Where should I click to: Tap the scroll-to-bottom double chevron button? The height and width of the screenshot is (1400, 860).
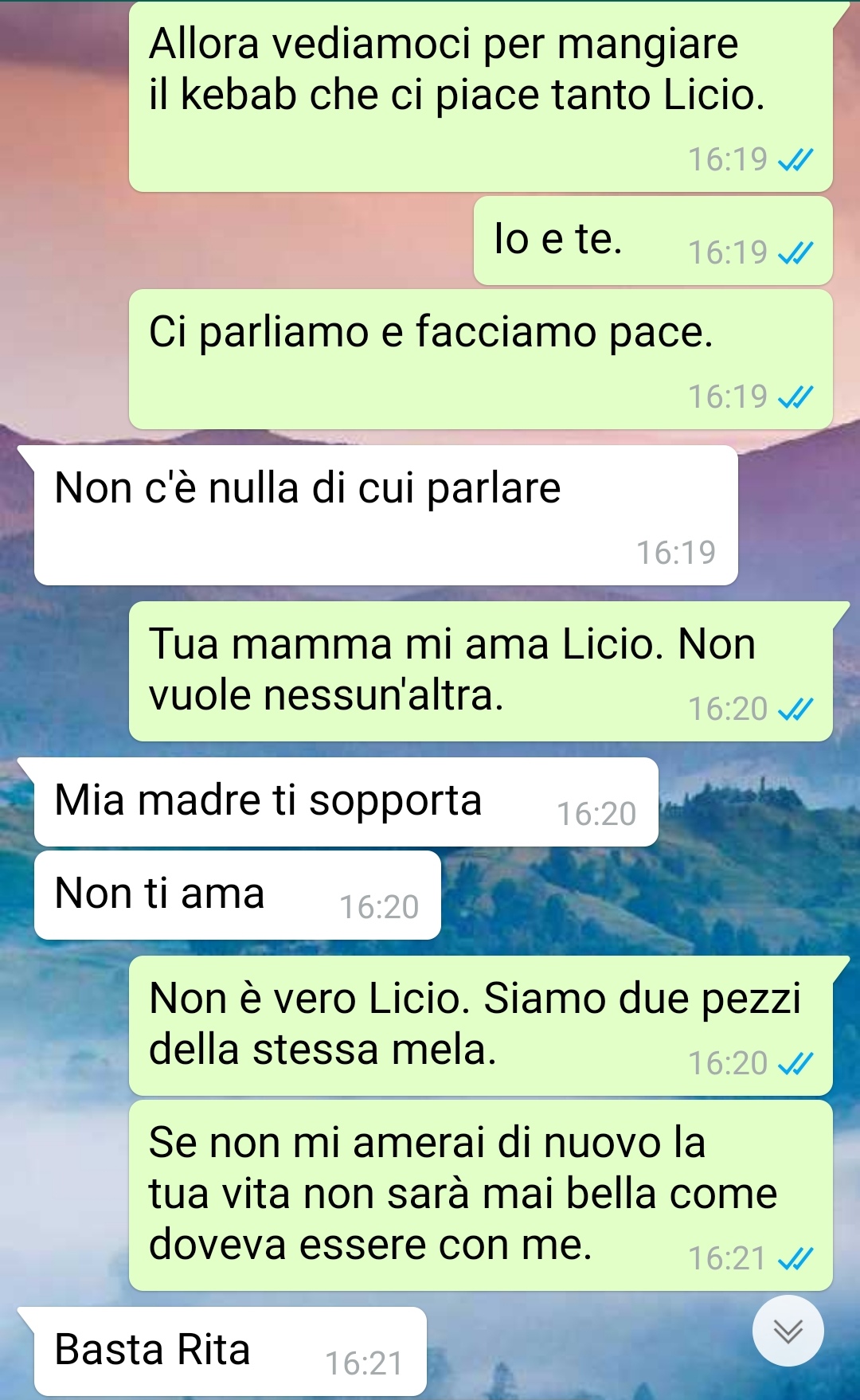[x=788, y=1331]
